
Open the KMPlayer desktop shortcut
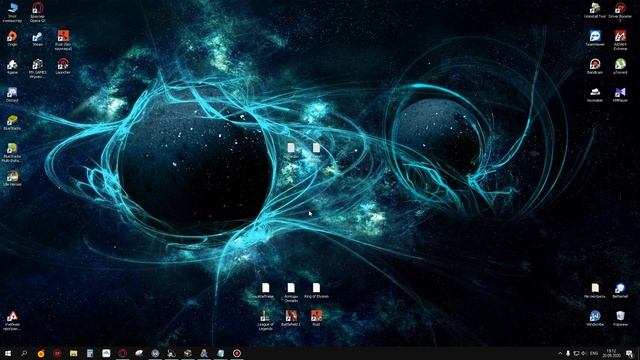coord(620,94)
